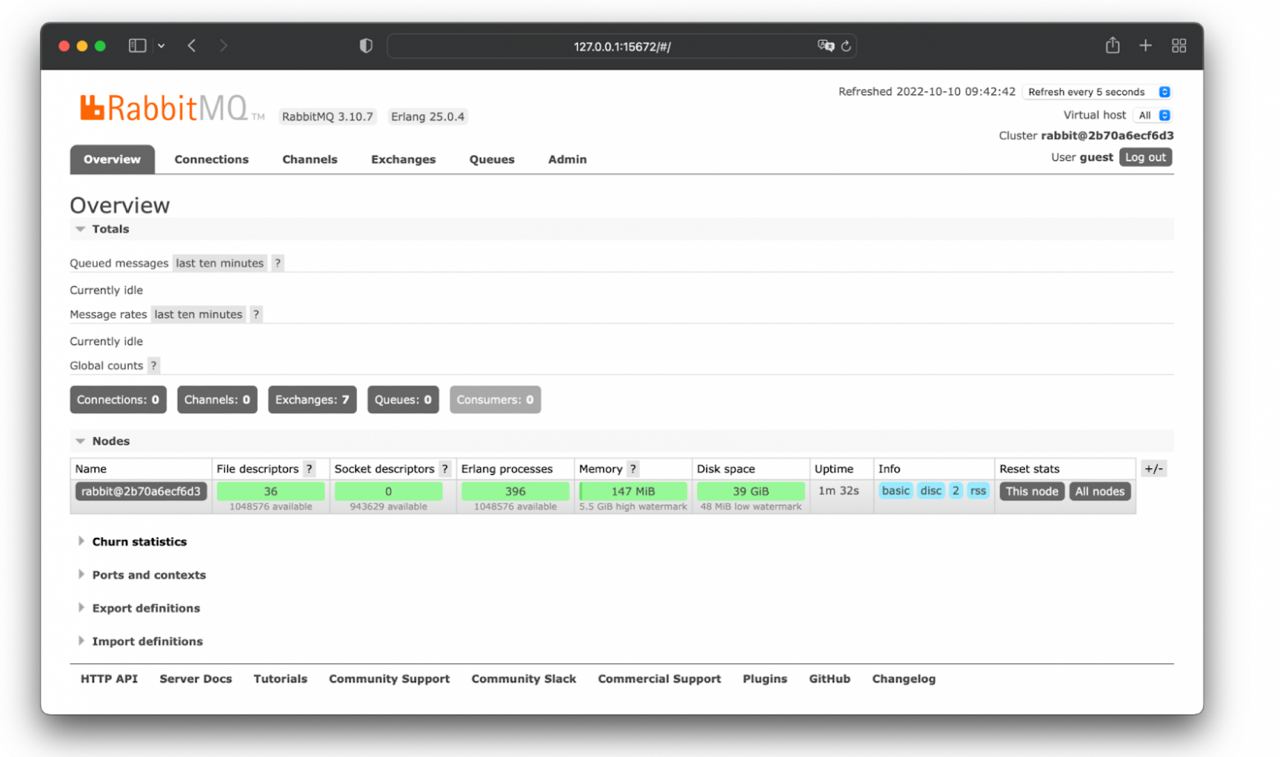Viewport: 1280px width, 757px height.
Task: Open the Safari share icon
Action: coord(1113,45)
